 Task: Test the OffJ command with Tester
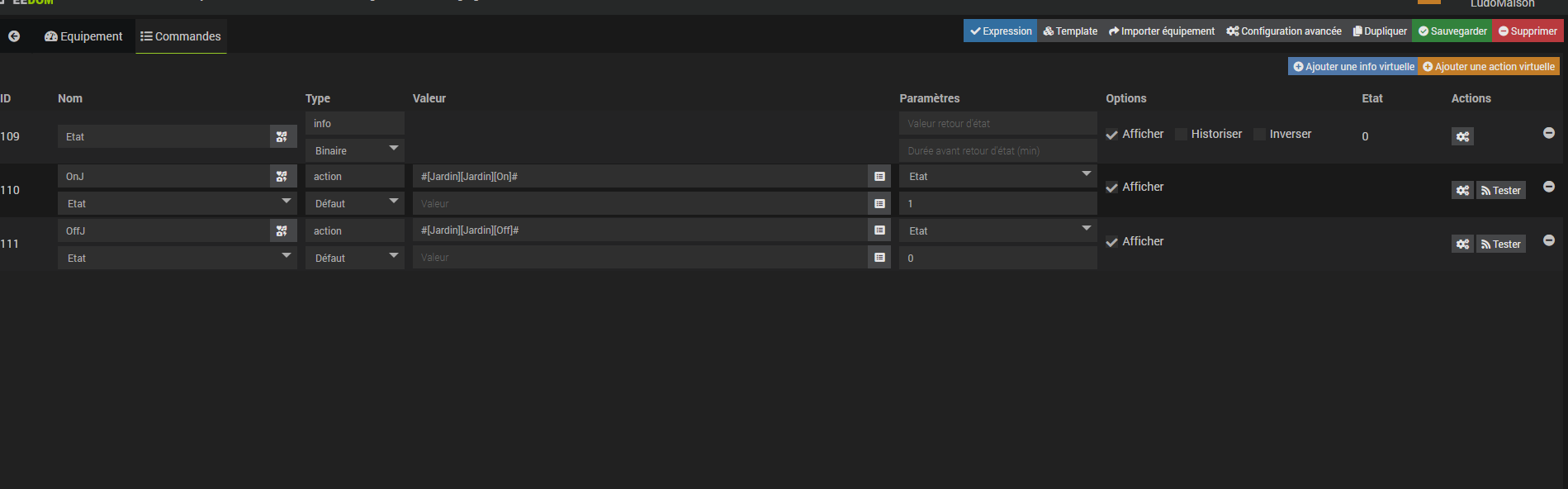point(1501,244)
